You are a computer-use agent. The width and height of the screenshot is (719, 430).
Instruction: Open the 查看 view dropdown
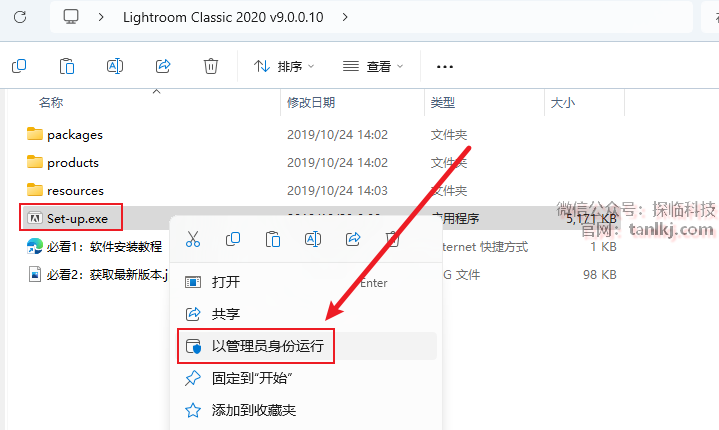point(373,66)
